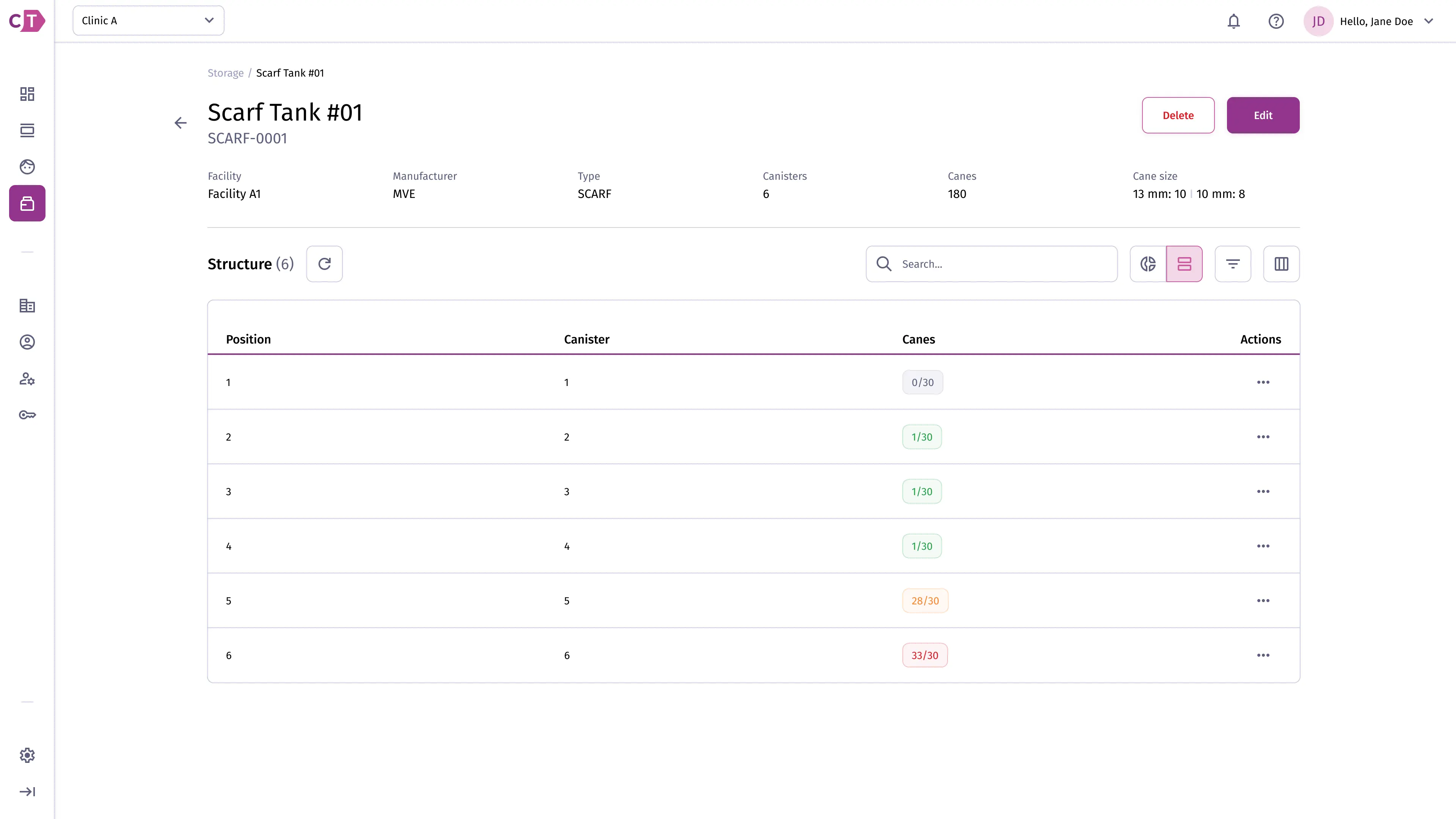Click the 28/30 canes badge

point(925,601)
